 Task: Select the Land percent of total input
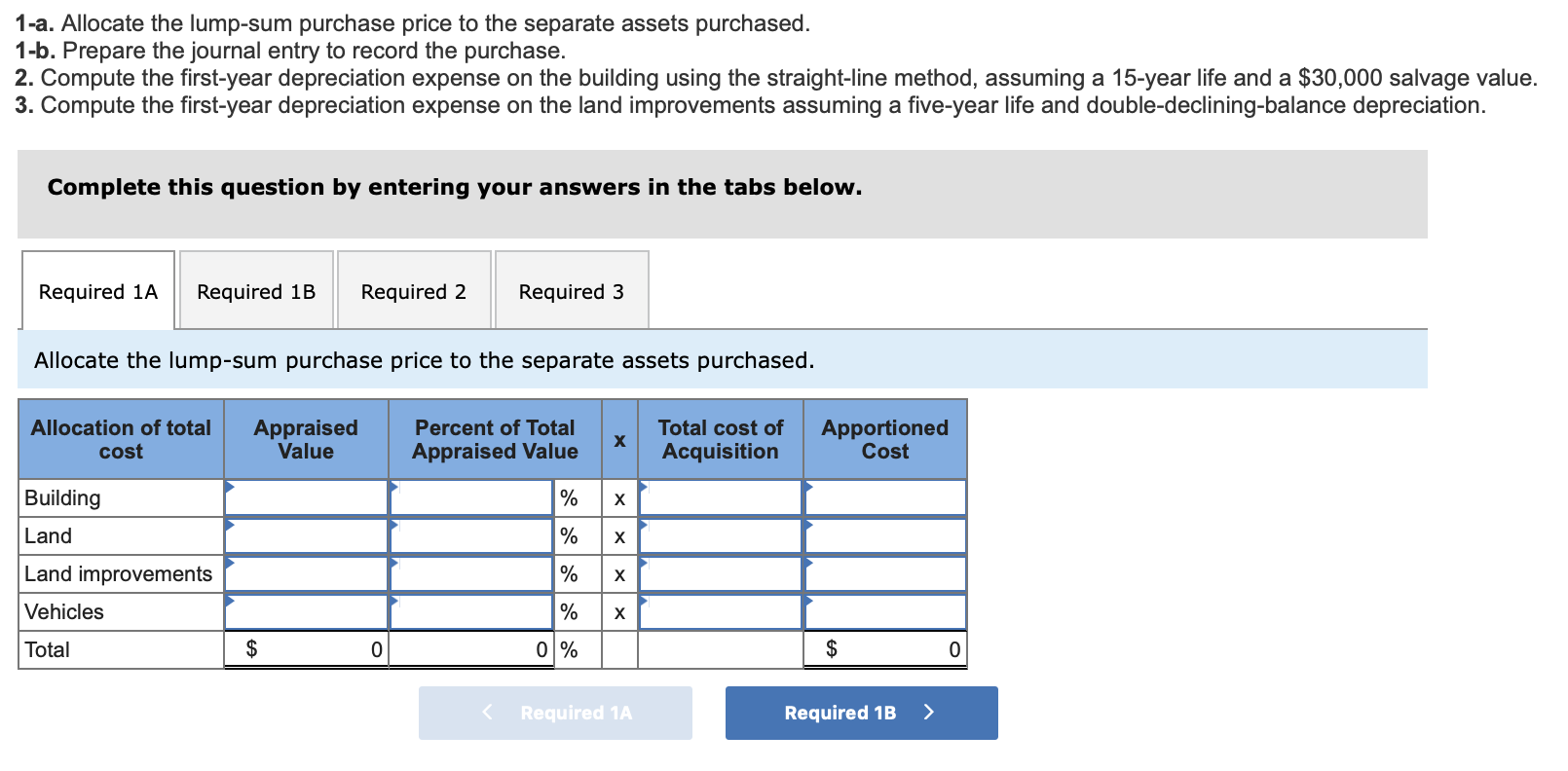point(471,535)
